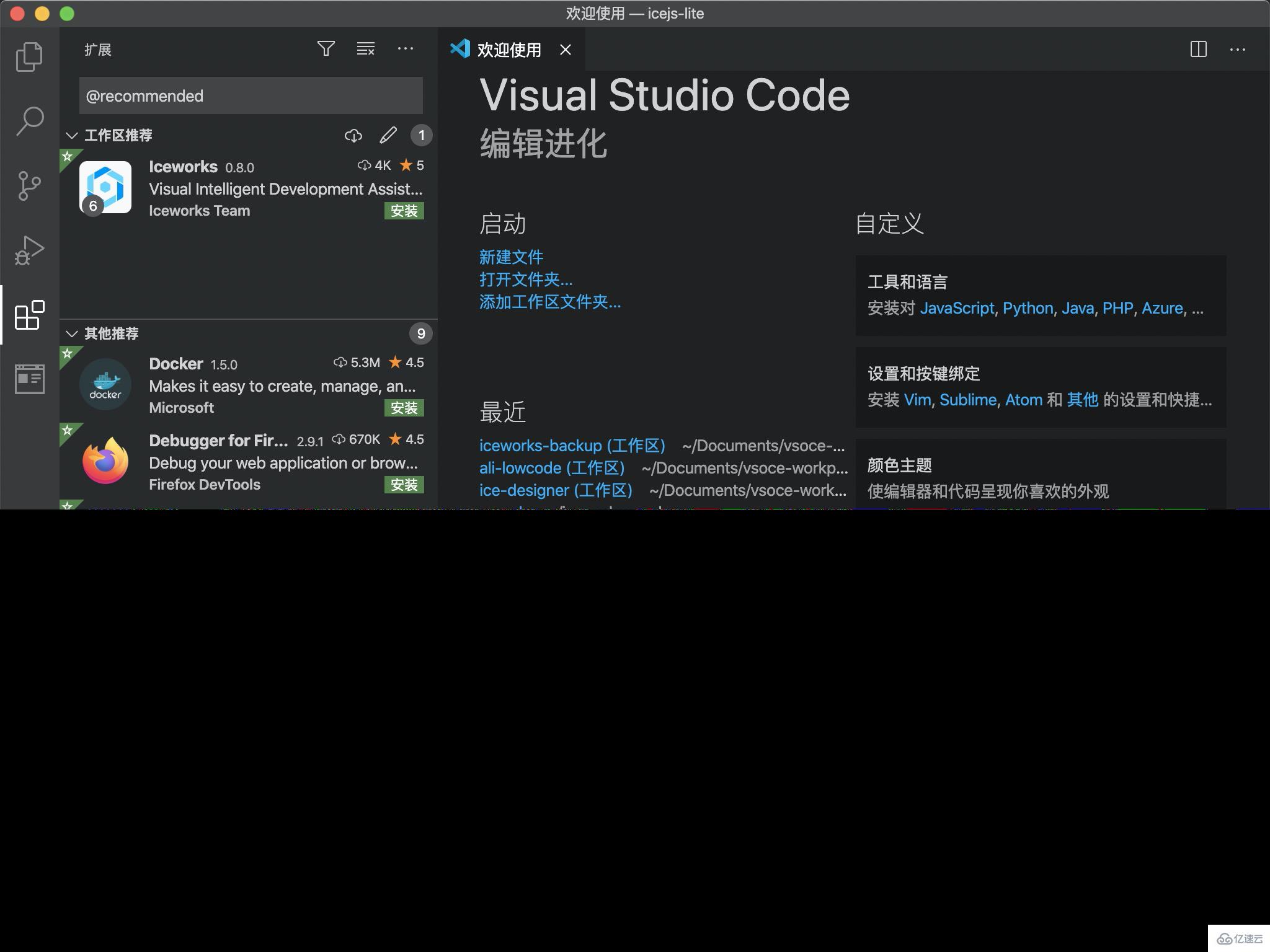Edit workspace recommendations pencil icon
Image resolution: width=1270 pixels, height=952 pixels.
[x=388, y=135]
